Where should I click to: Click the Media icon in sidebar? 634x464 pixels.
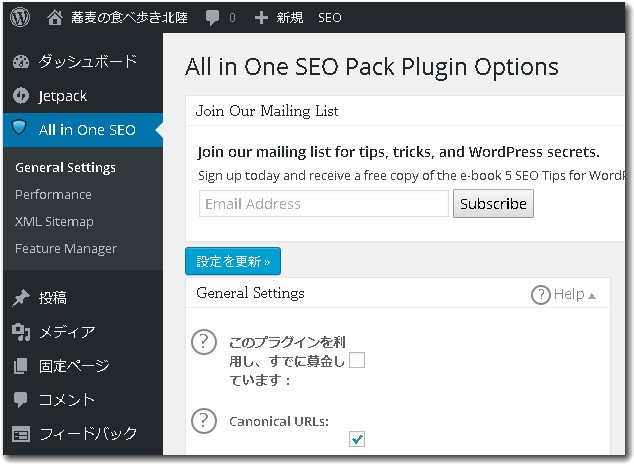(21, 332)
